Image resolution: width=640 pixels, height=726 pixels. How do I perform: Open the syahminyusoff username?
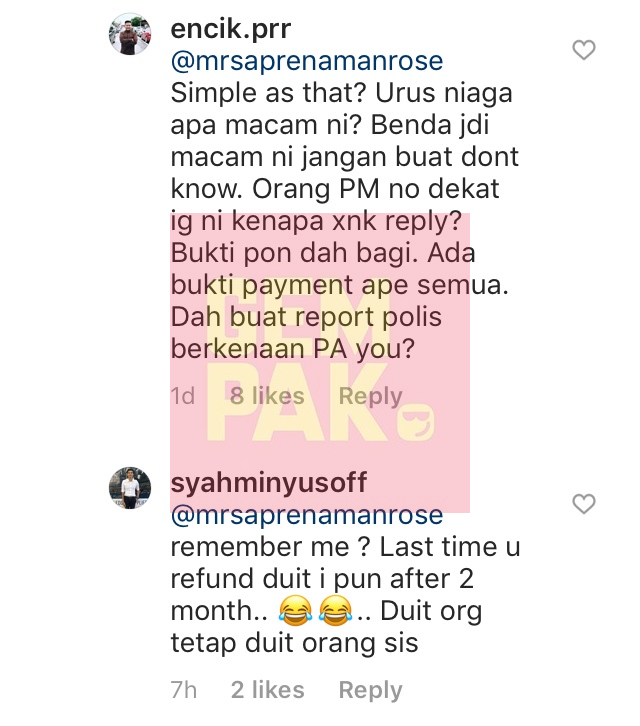click(x=269, y=483)
